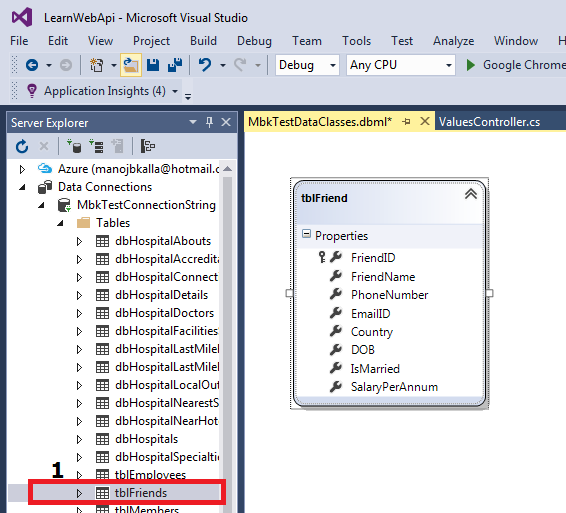The height and width of the screenshot is (513, 566).
Task: Open Server Explorer window options dropdown
Action: point(193,122)
